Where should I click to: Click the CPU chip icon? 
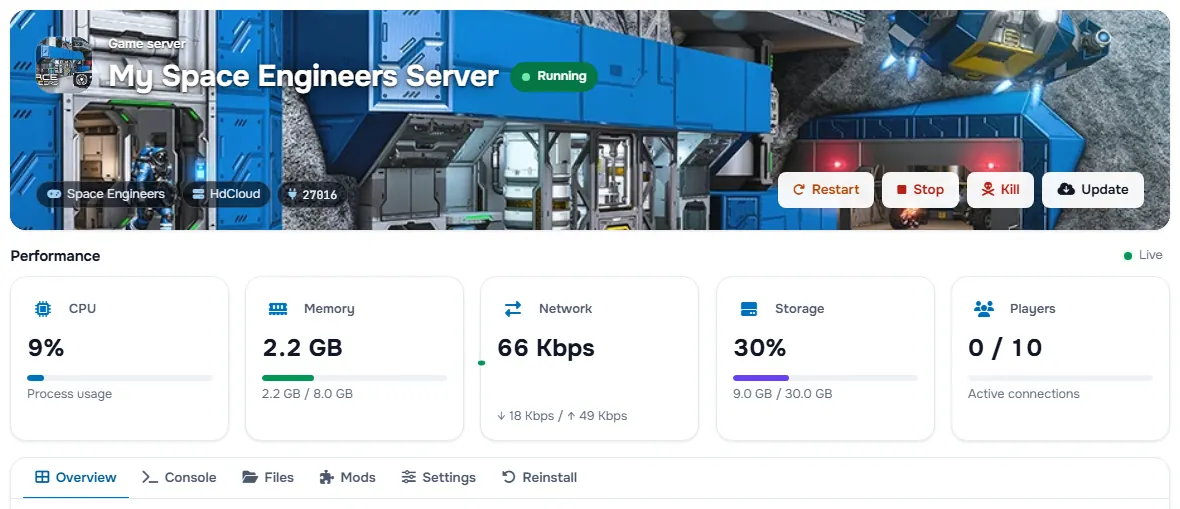coord(43,309)
